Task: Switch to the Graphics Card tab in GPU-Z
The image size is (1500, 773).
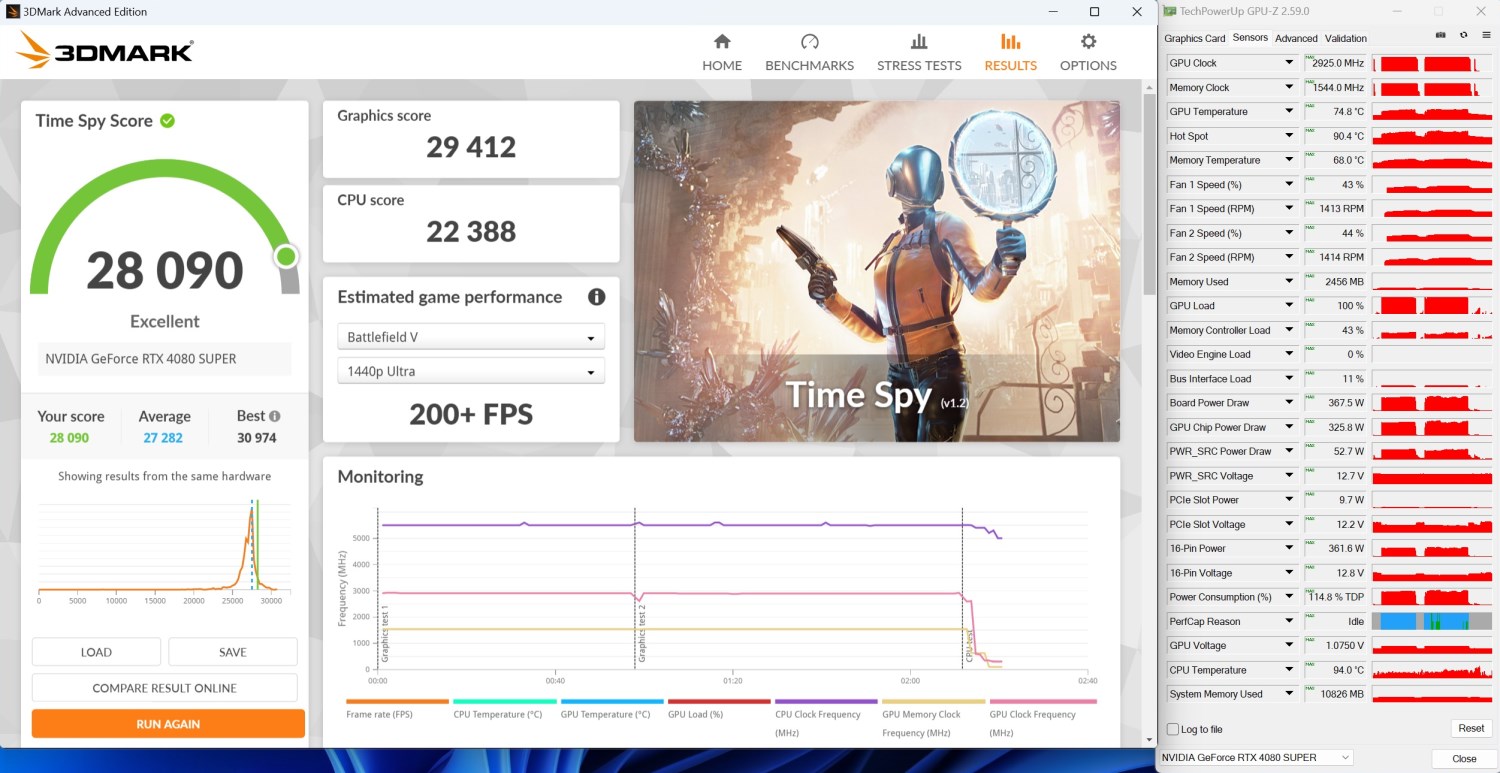Action: 1194,38
